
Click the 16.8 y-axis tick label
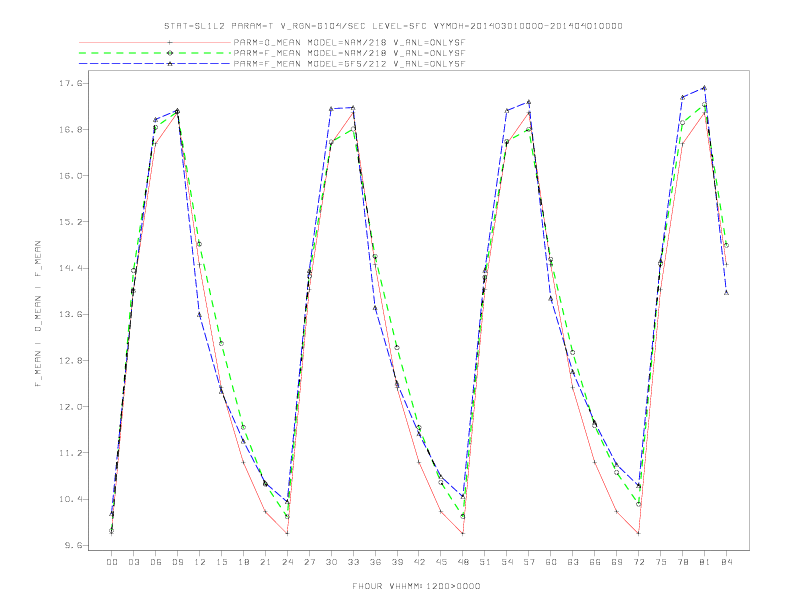(x=69, y=130)
